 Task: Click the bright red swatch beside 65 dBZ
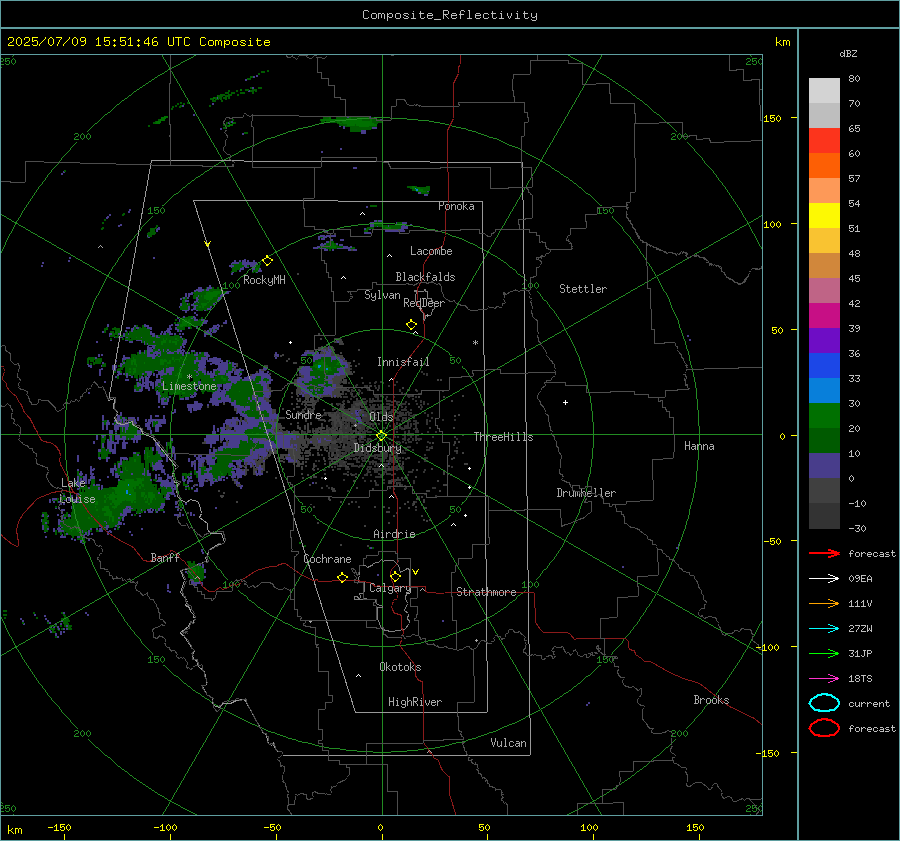(x=824, y=140)
